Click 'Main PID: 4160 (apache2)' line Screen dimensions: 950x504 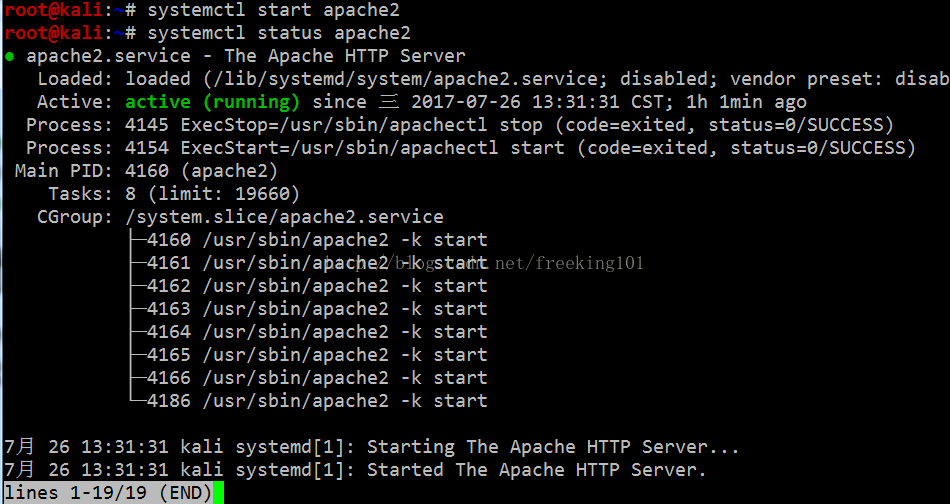click(146, 171)
